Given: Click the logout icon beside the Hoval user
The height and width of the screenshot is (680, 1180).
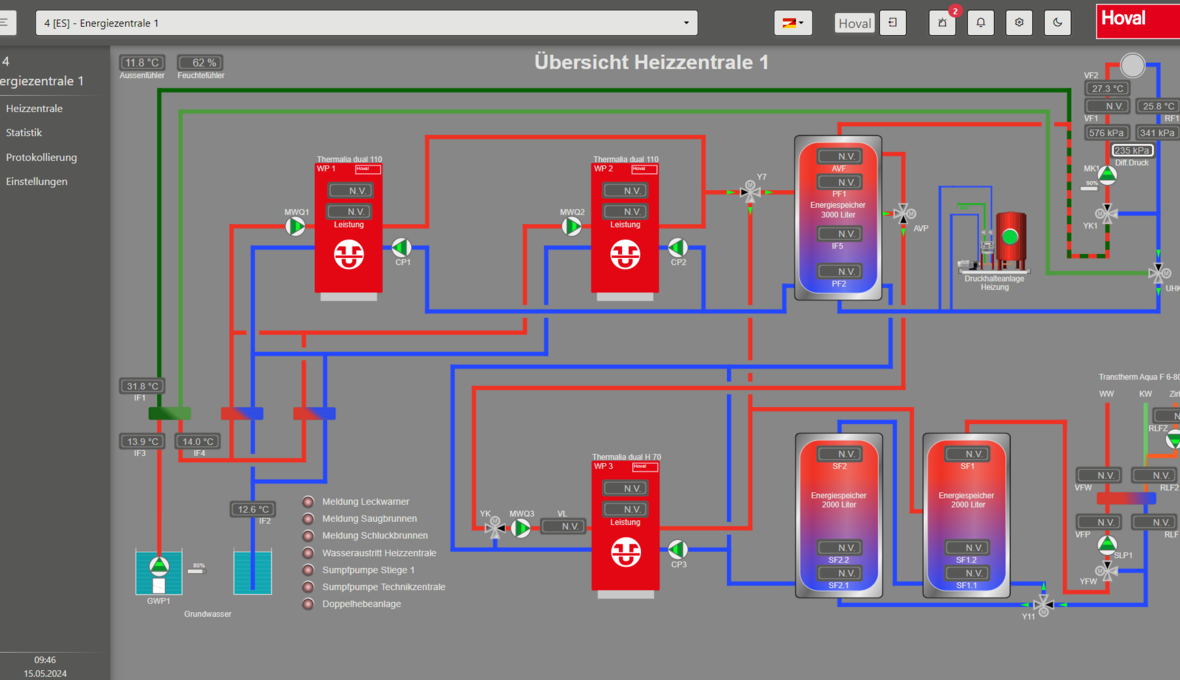Looking at the screenshot, I should [x=893, y=23].
